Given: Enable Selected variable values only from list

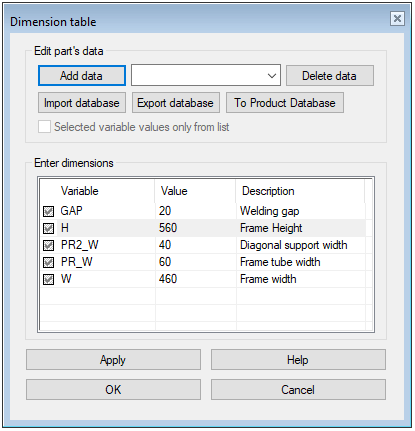Looking at the screenshot, I should click(44, 127).
